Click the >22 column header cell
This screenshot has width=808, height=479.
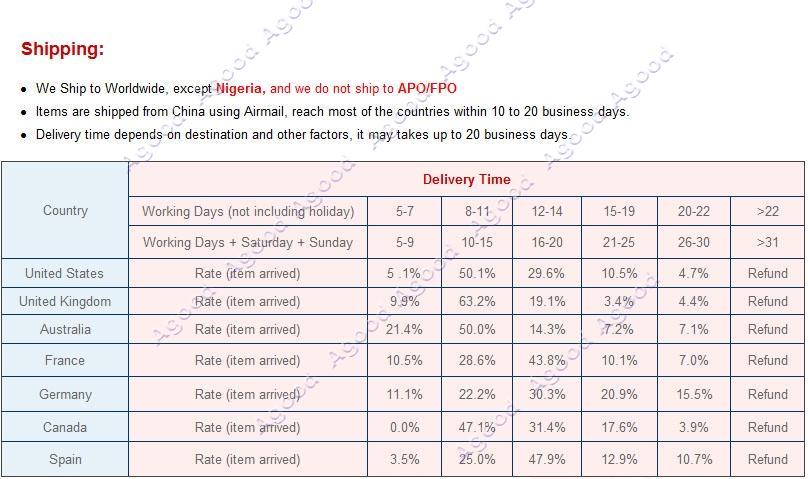tap(767, 211)
